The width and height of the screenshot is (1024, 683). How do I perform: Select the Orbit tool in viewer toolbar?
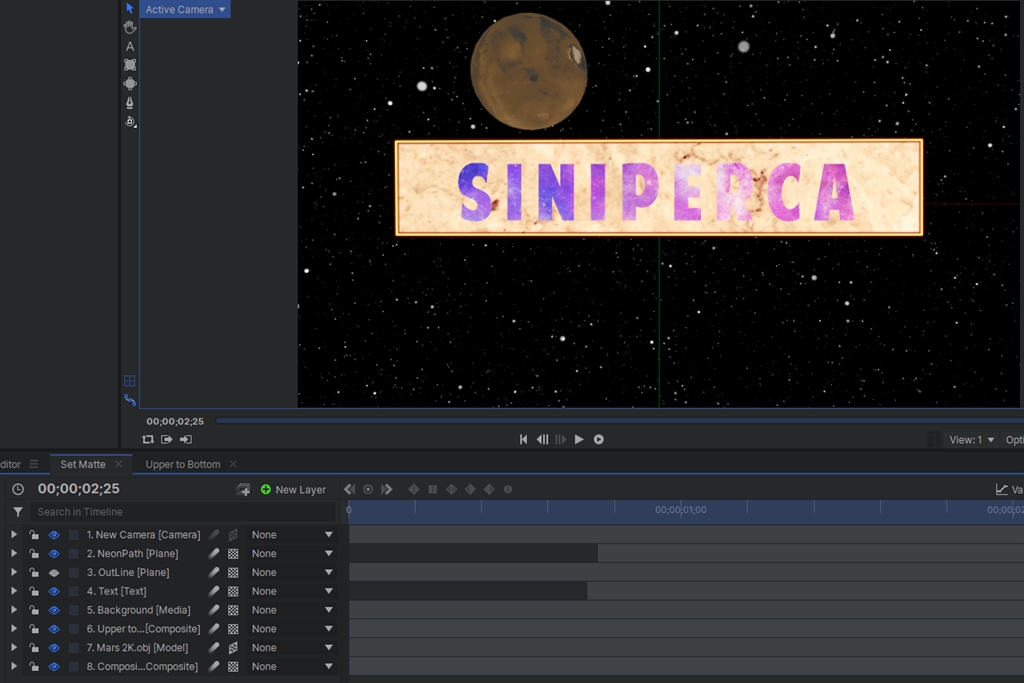click(x=130, y=121)
